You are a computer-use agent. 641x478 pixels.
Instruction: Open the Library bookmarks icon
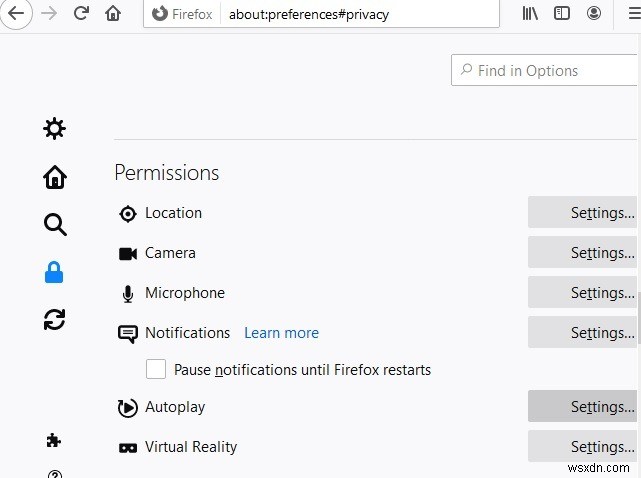pyautogui.click(x=531, y=14)
